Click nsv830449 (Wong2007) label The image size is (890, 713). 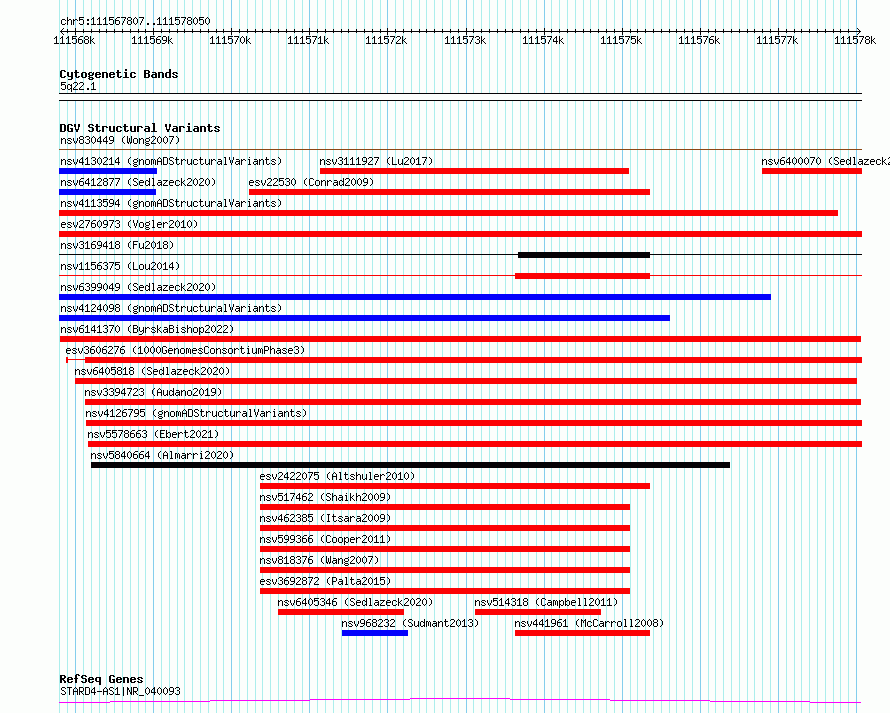[x=120, y=140]
